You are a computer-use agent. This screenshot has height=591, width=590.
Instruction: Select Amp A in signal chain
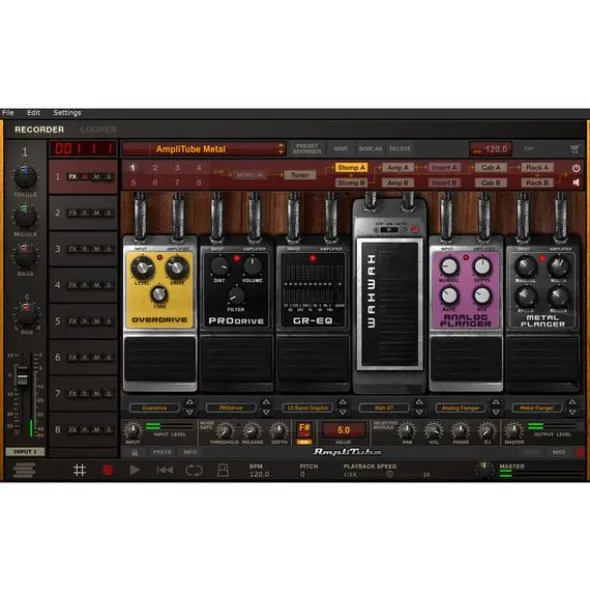(x=398, y=168)
